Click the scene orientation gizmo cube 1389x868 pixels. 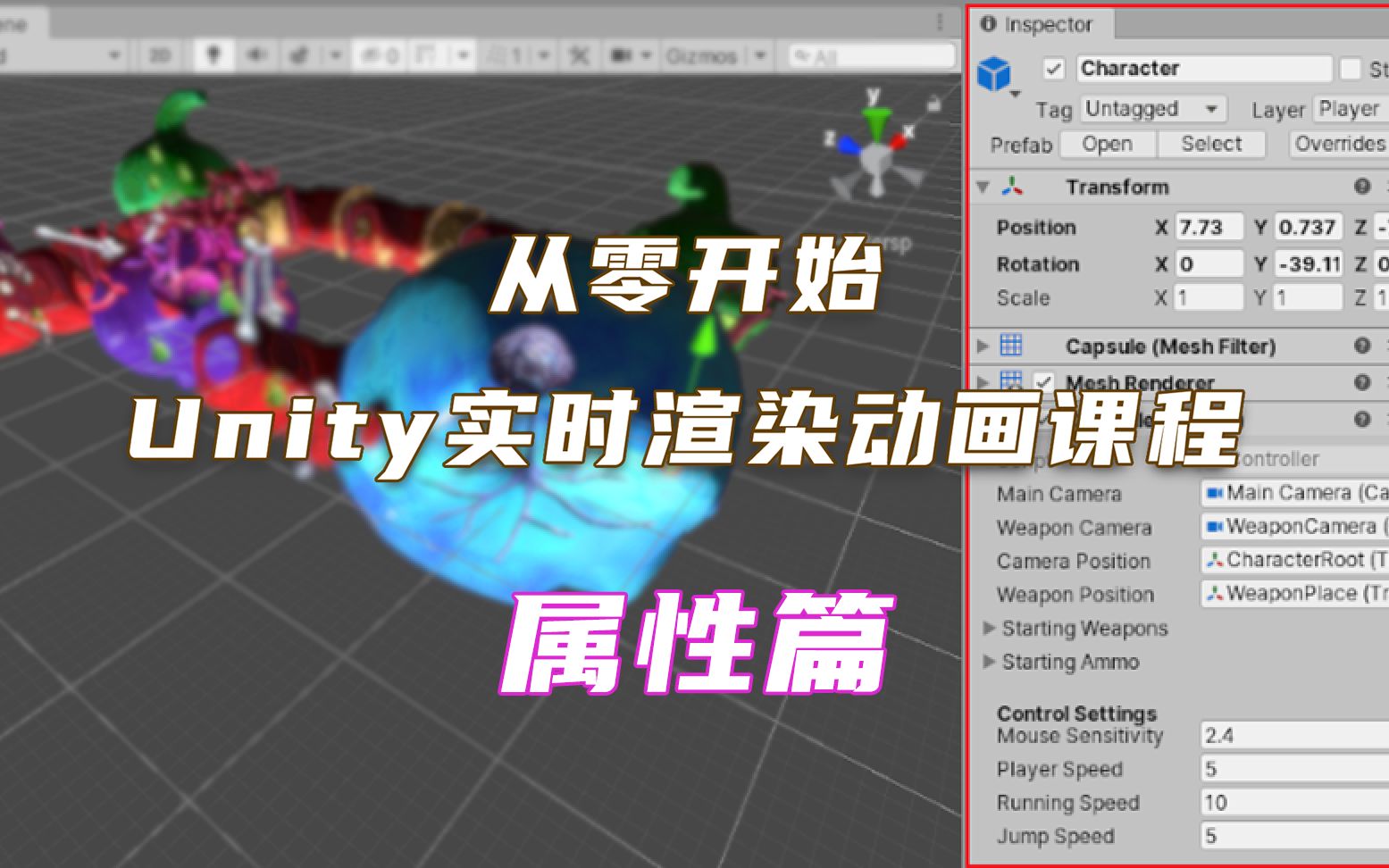[x=876, y=159]
